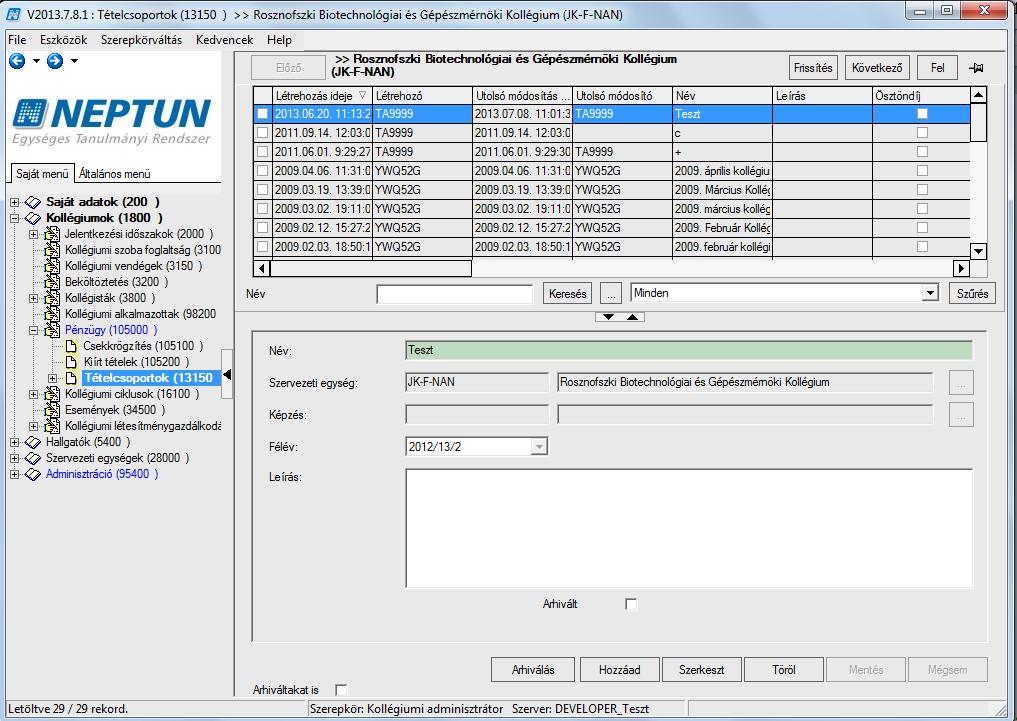1017x721 pixels.
Task: Toggle Ösztöndíj checkbox in the Teszt row
Action: pyautogui.click(x=922, y=113)
